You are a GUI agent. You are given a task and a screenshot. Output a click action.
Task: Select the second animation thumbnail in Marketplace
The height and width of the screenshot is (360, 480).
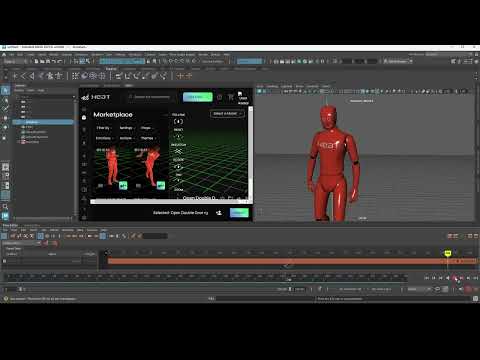click(x=150, y=169)
